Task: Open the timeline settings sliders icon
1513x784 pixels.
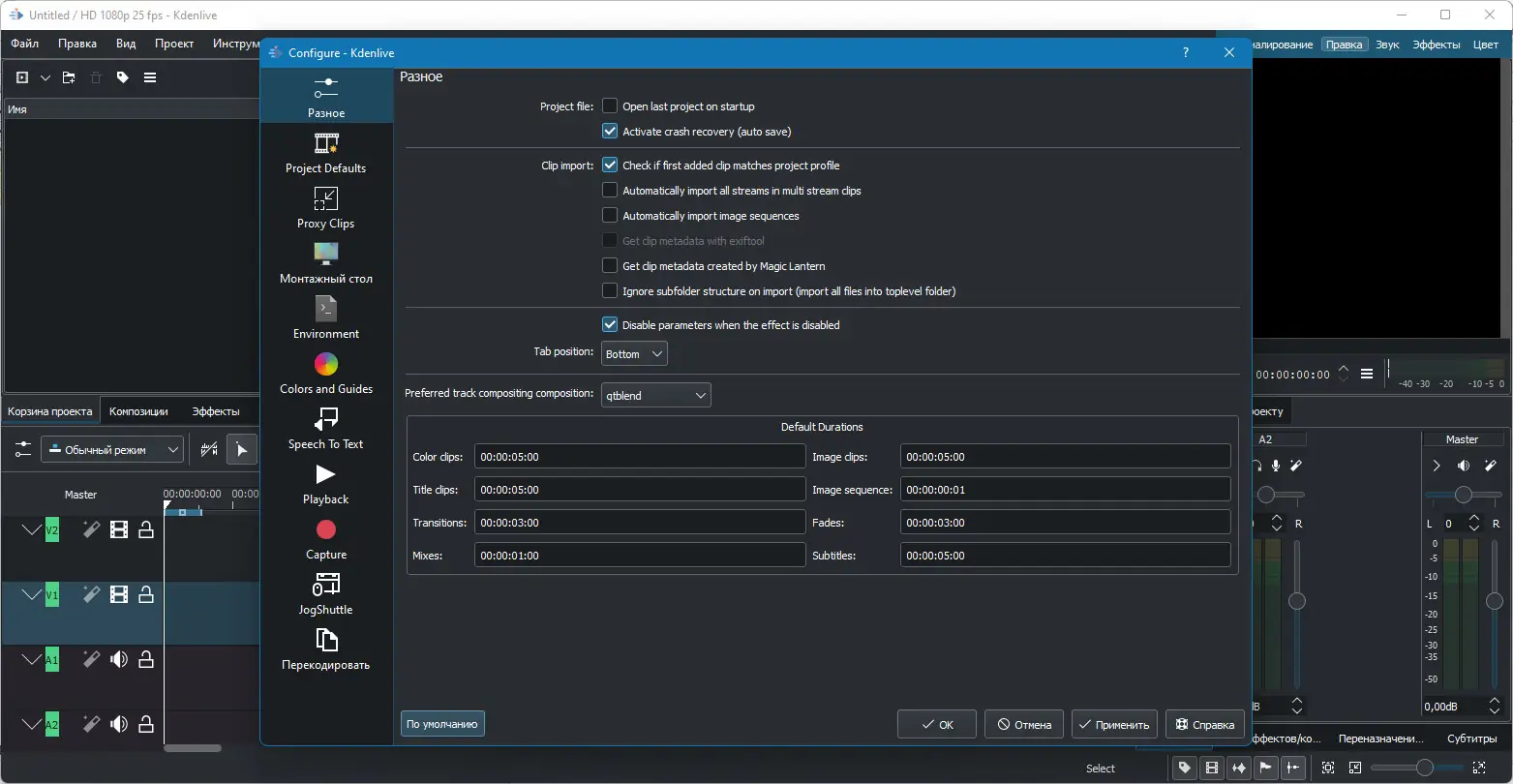Action: click(x=23, y=449)
